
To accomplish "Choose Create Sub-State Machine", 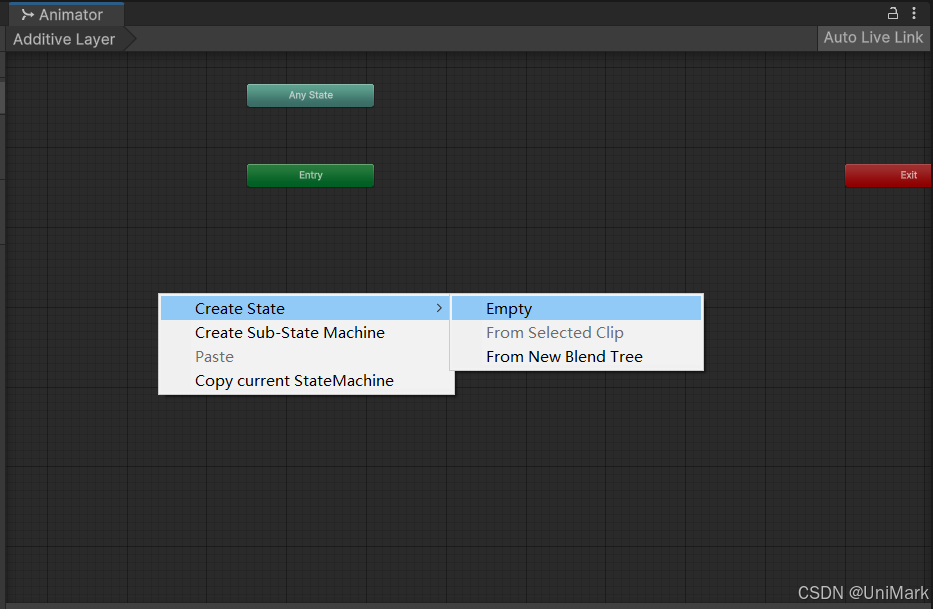I will [305, 333].
